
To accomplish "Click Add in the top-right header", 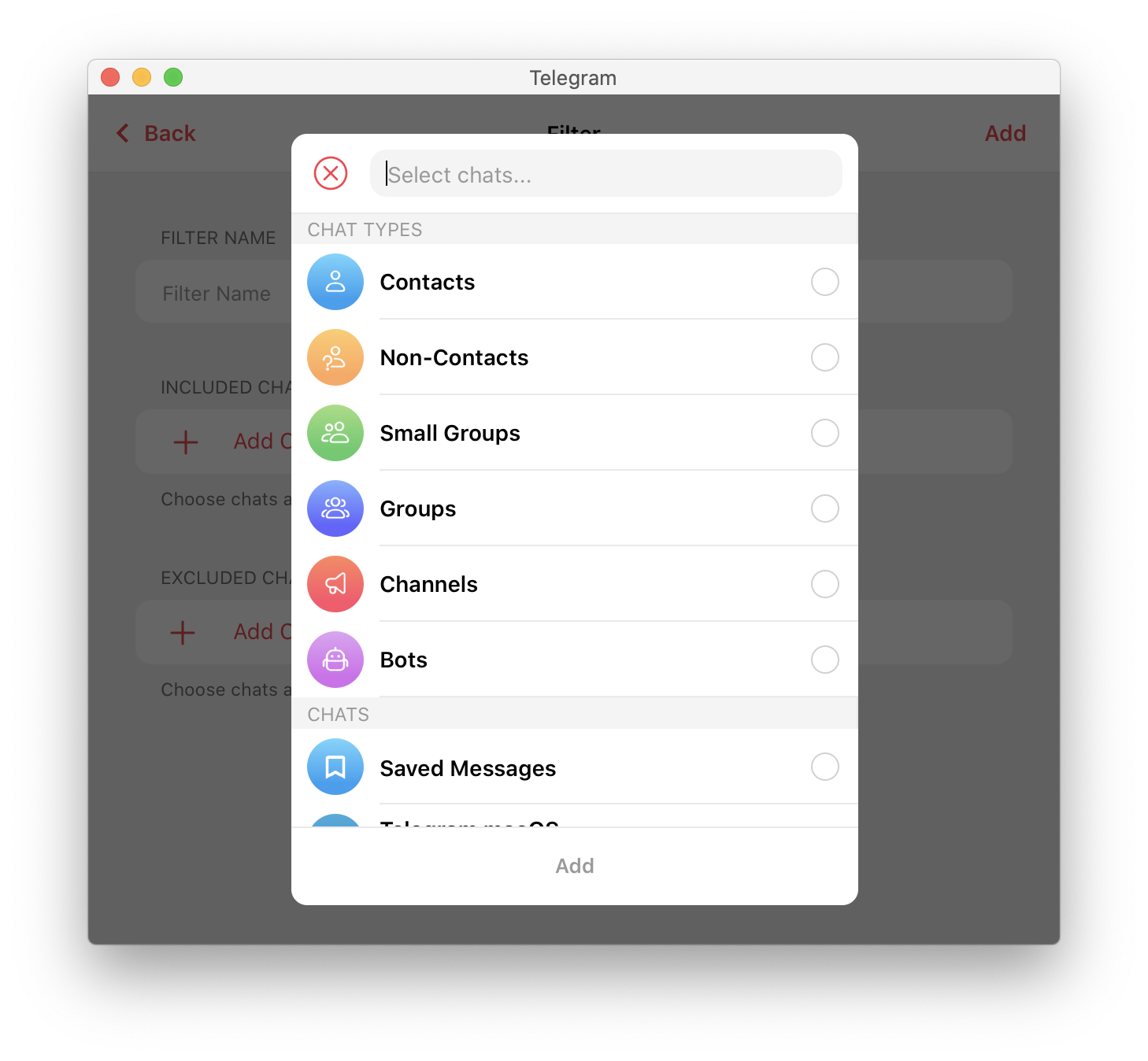I will (1005, 133).
